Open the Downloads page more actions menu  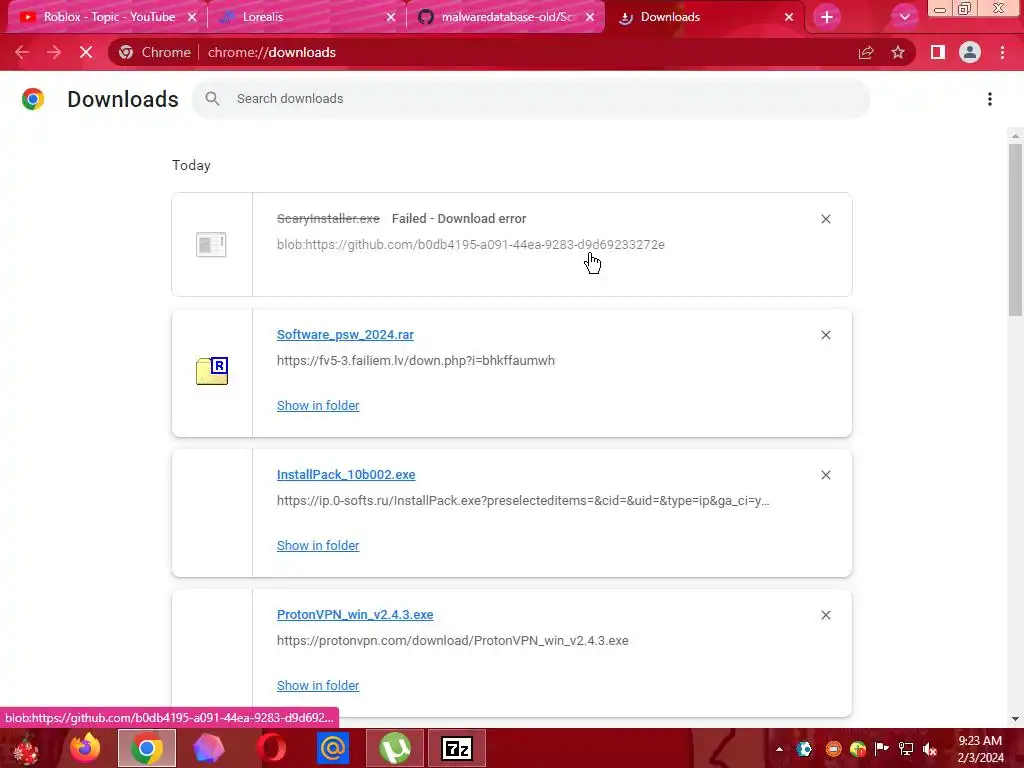coord(990,99)
